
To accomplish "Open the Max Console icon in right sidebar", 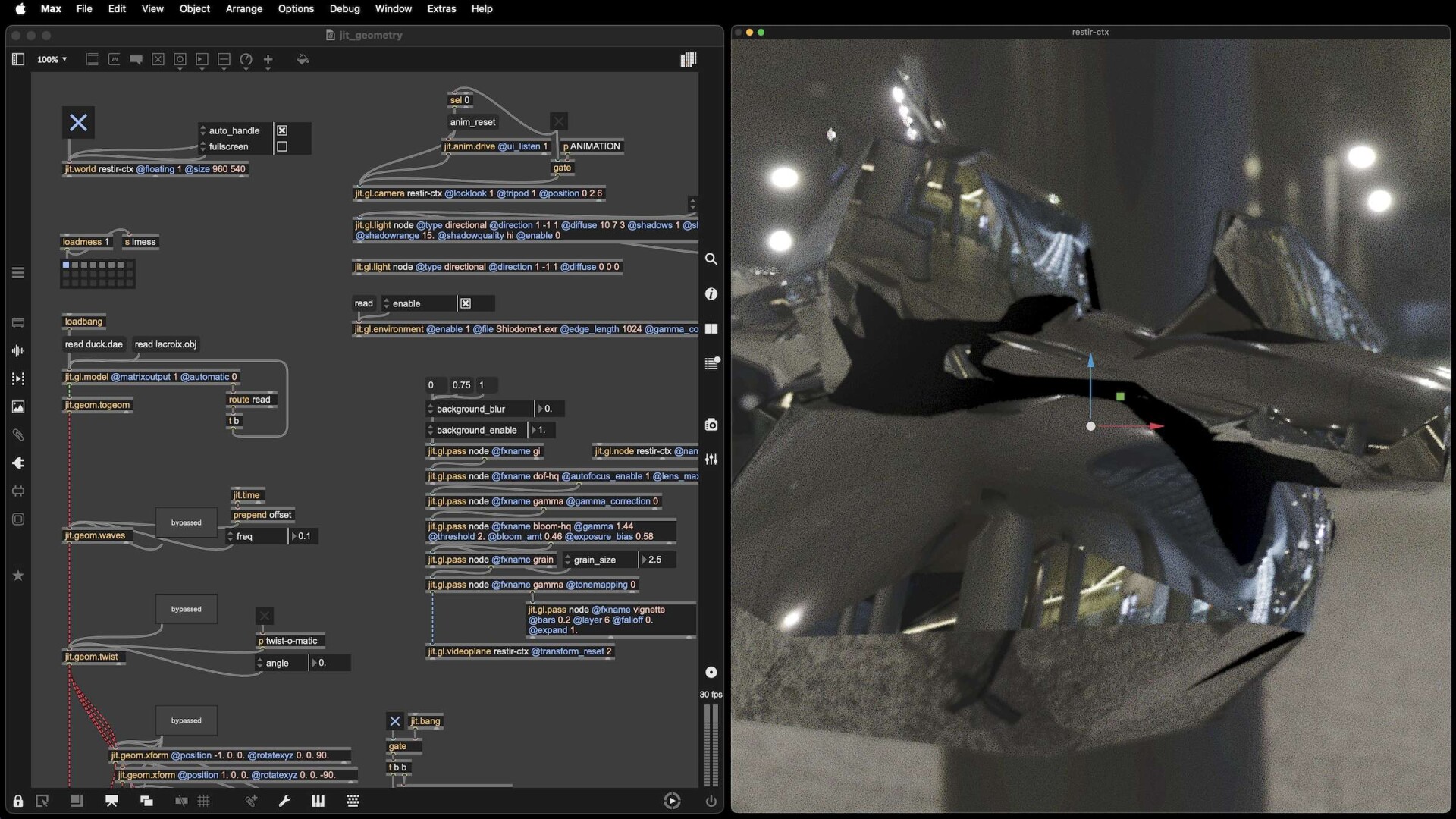I will (711, 363).
